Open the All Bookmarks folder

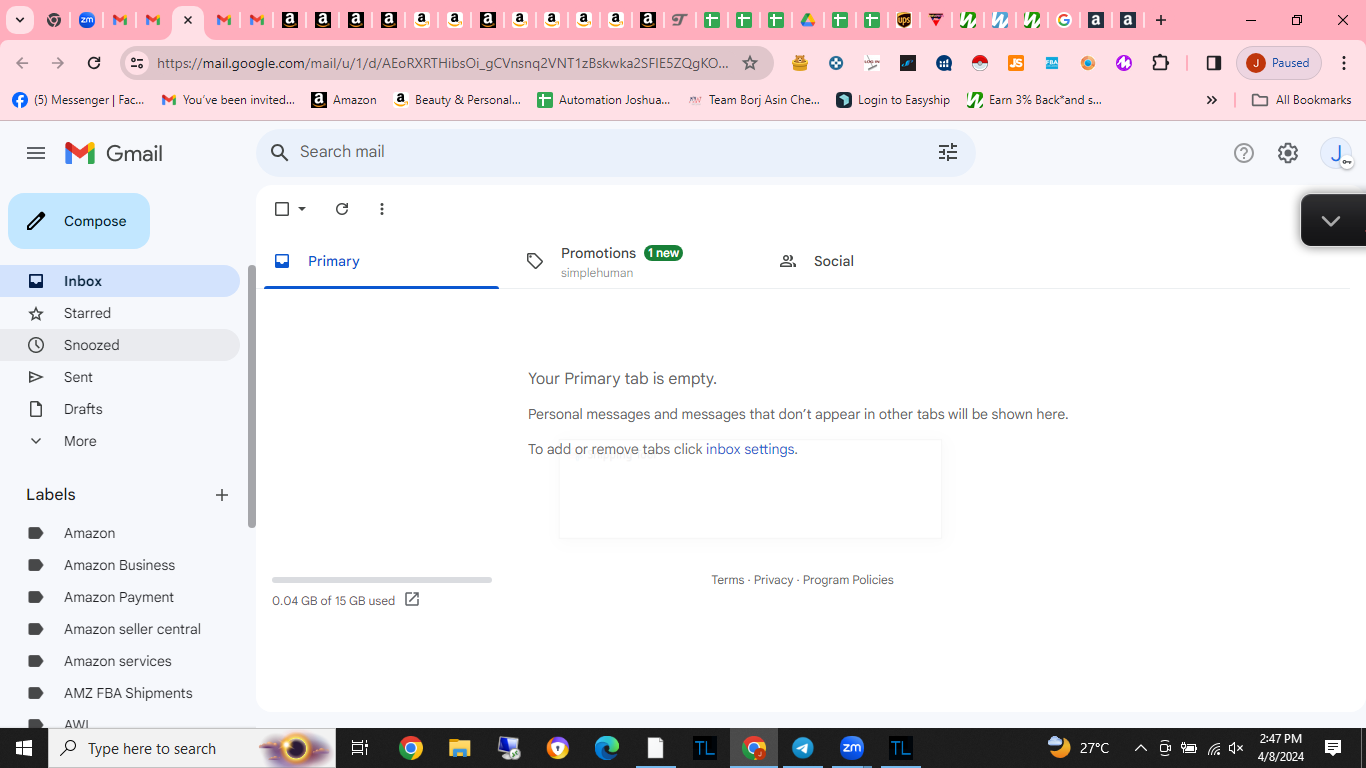pyautogui.click(x=1301, y=100)
